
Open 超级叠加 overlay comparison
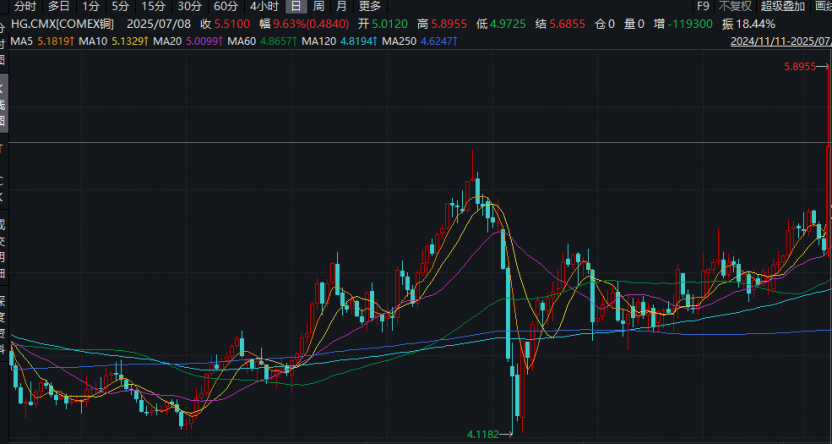click(x=782, y=6)
